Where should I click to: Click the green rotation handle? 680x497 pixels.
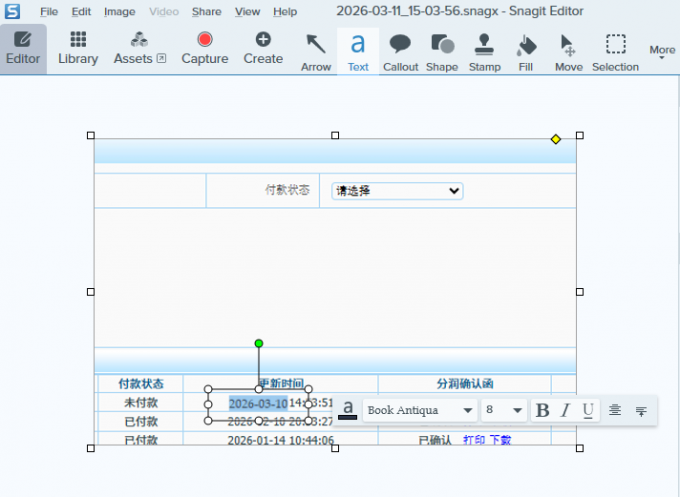click(x=259, y=343)
